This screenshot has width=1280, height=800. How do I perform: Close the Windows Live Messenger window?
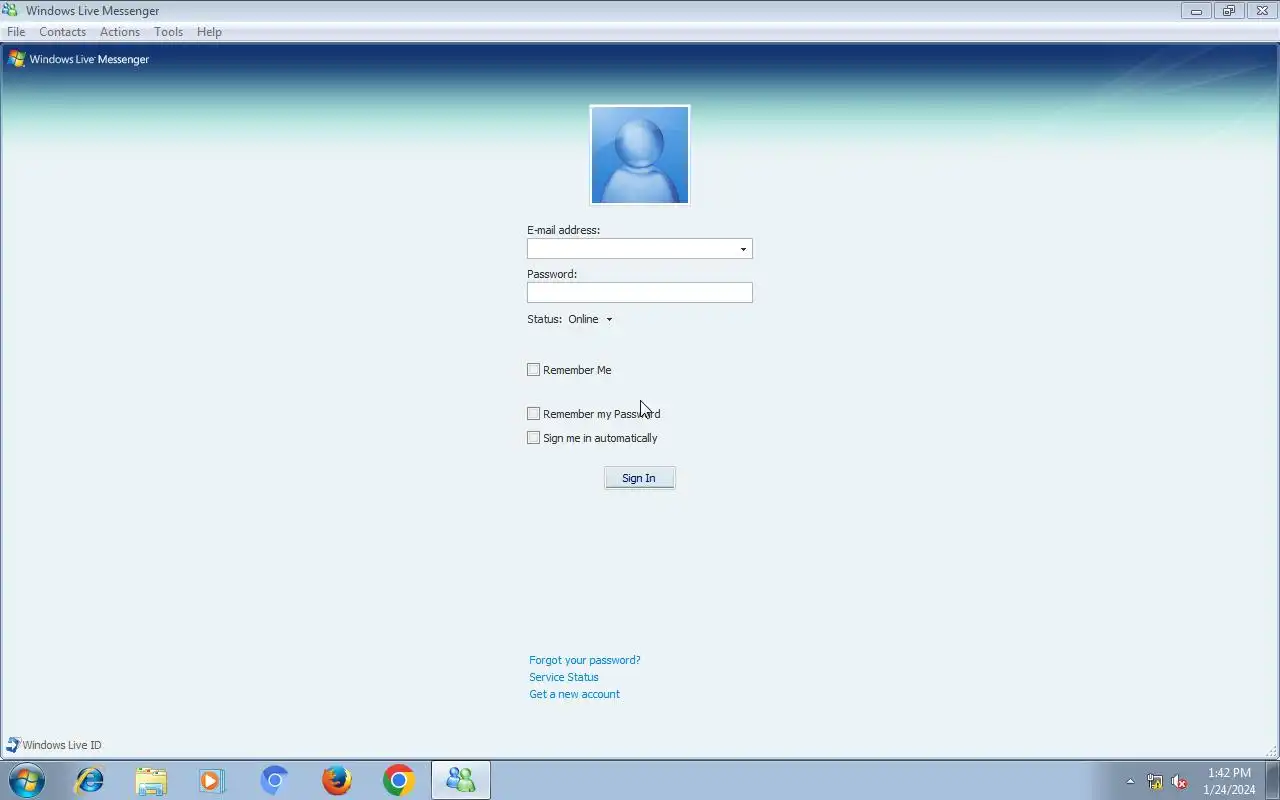1261,11
